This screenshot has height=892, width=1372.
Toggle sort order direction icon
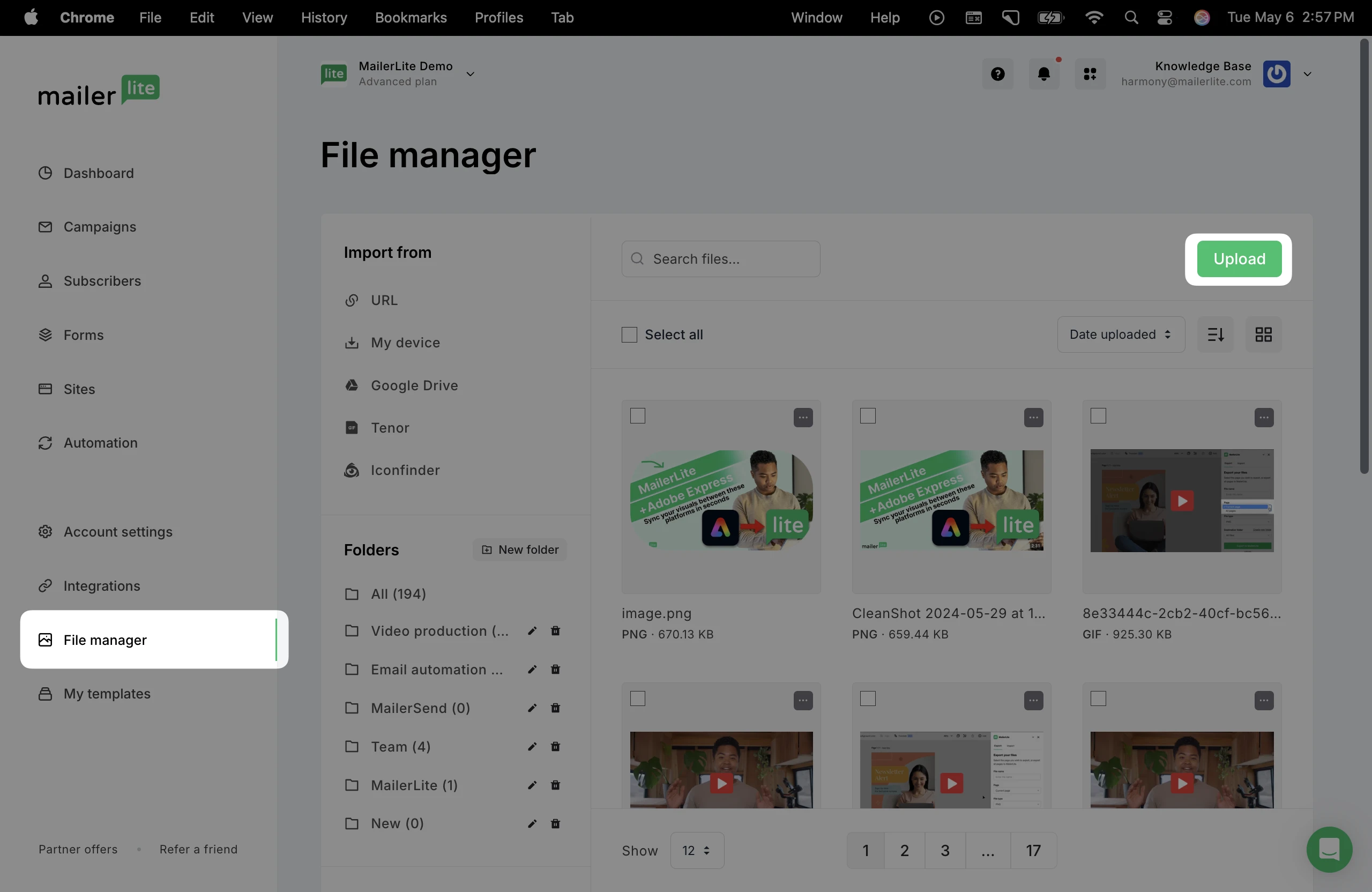pyautogui.click(x=1215, y=334)
